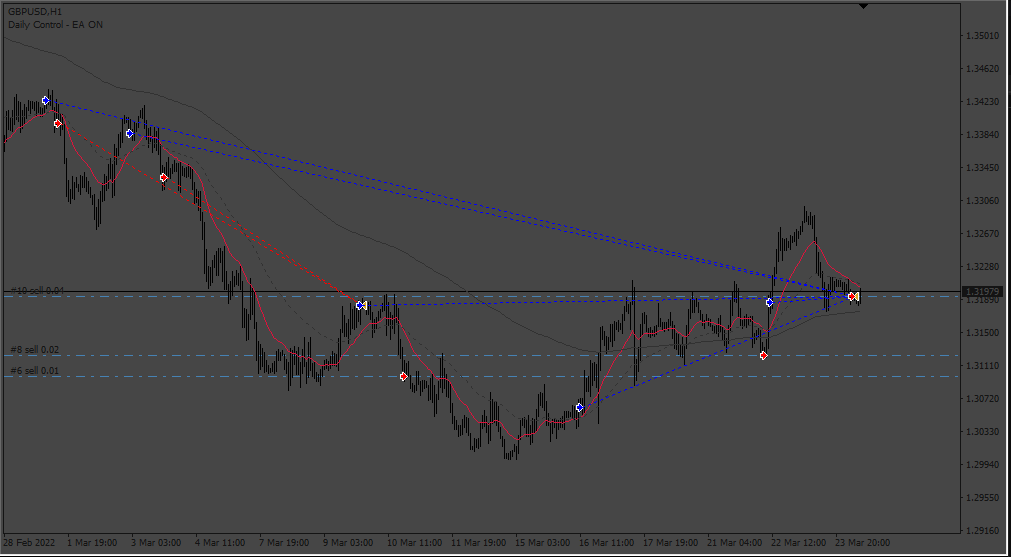Click the 9 Mar 03:00 time label
The image size is (1011, 557).
[x=348, y=543]
